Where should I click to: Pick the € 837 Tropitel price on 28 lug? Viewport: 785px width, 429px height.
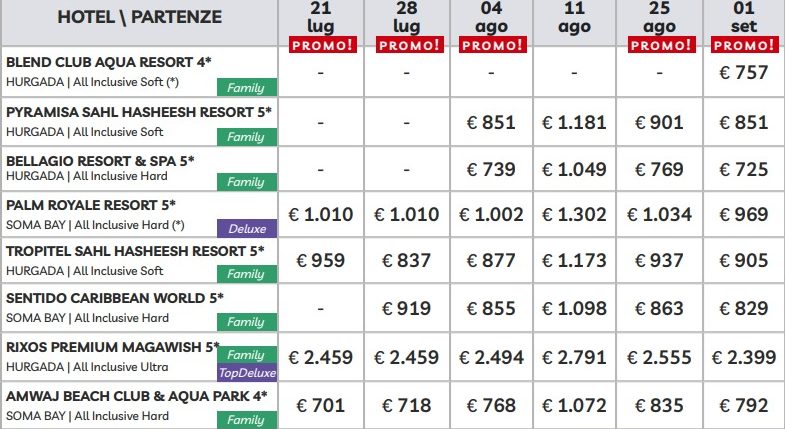click(x=406, y=260)
